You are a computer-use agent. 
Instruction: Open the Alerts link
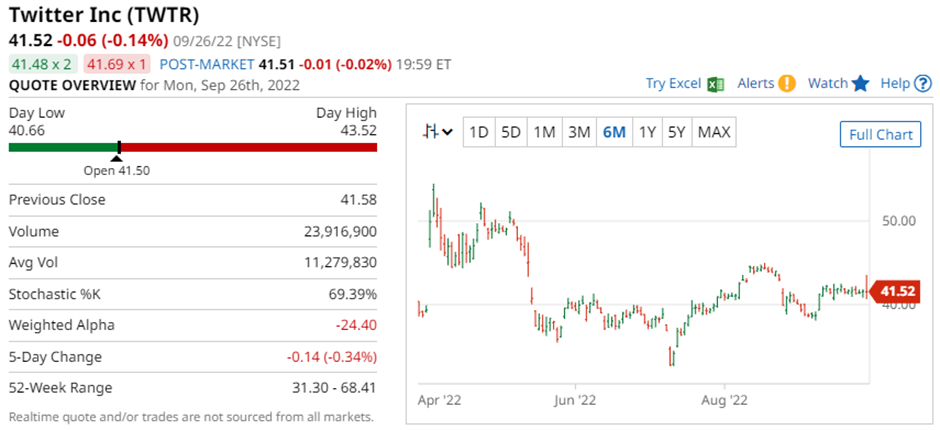pos(756,84)
